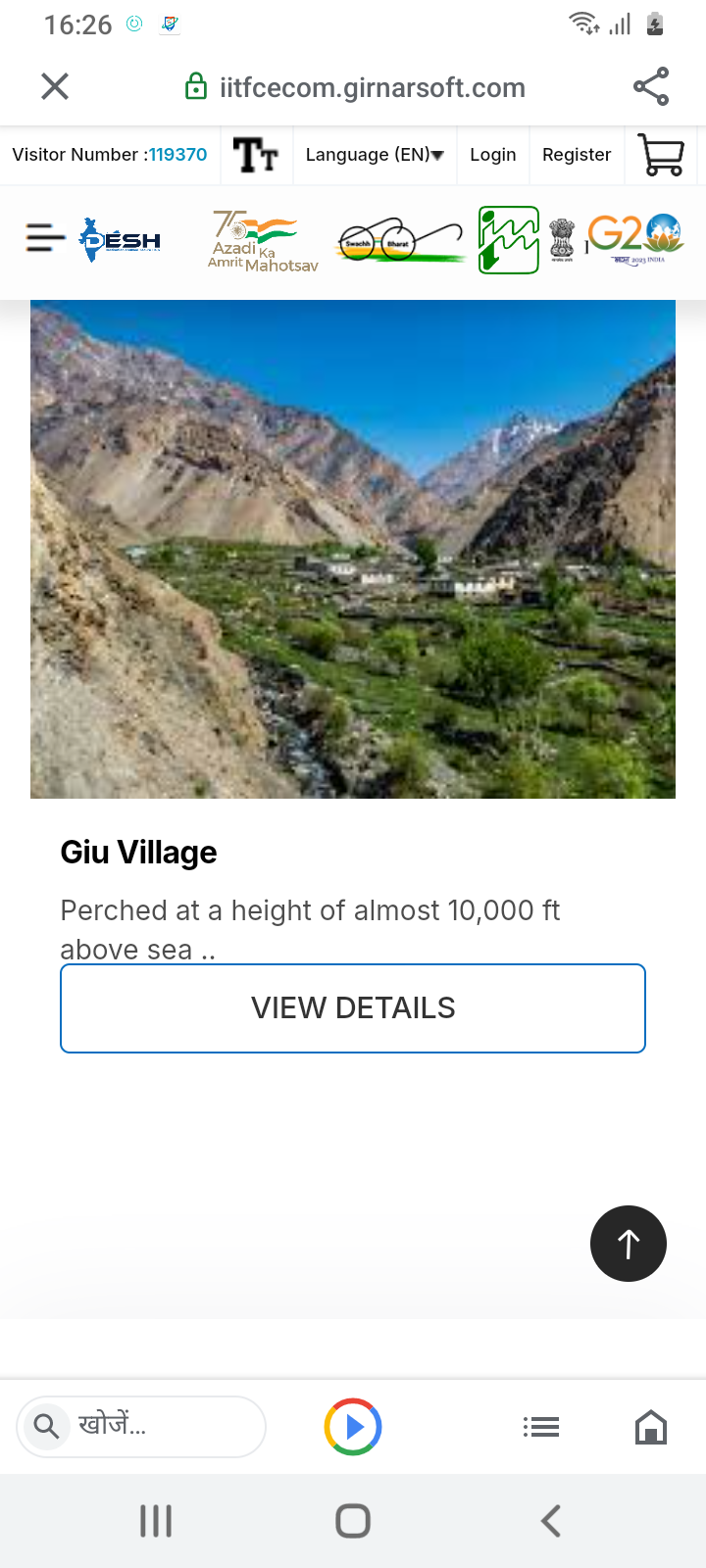Tap the colorful play button icon
Image resolution: width=706 pixels, height=1568 pixels.
(353, 1427)
